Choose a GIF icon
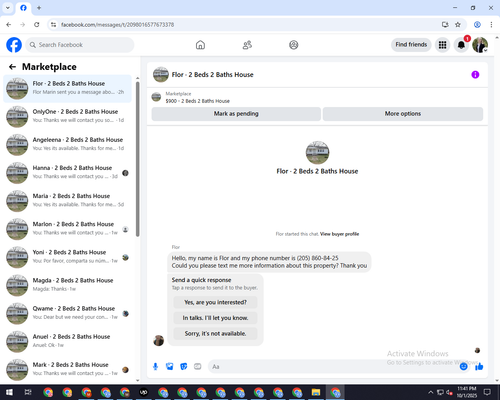Screen dimensions: 500x400 pos(198,367)
